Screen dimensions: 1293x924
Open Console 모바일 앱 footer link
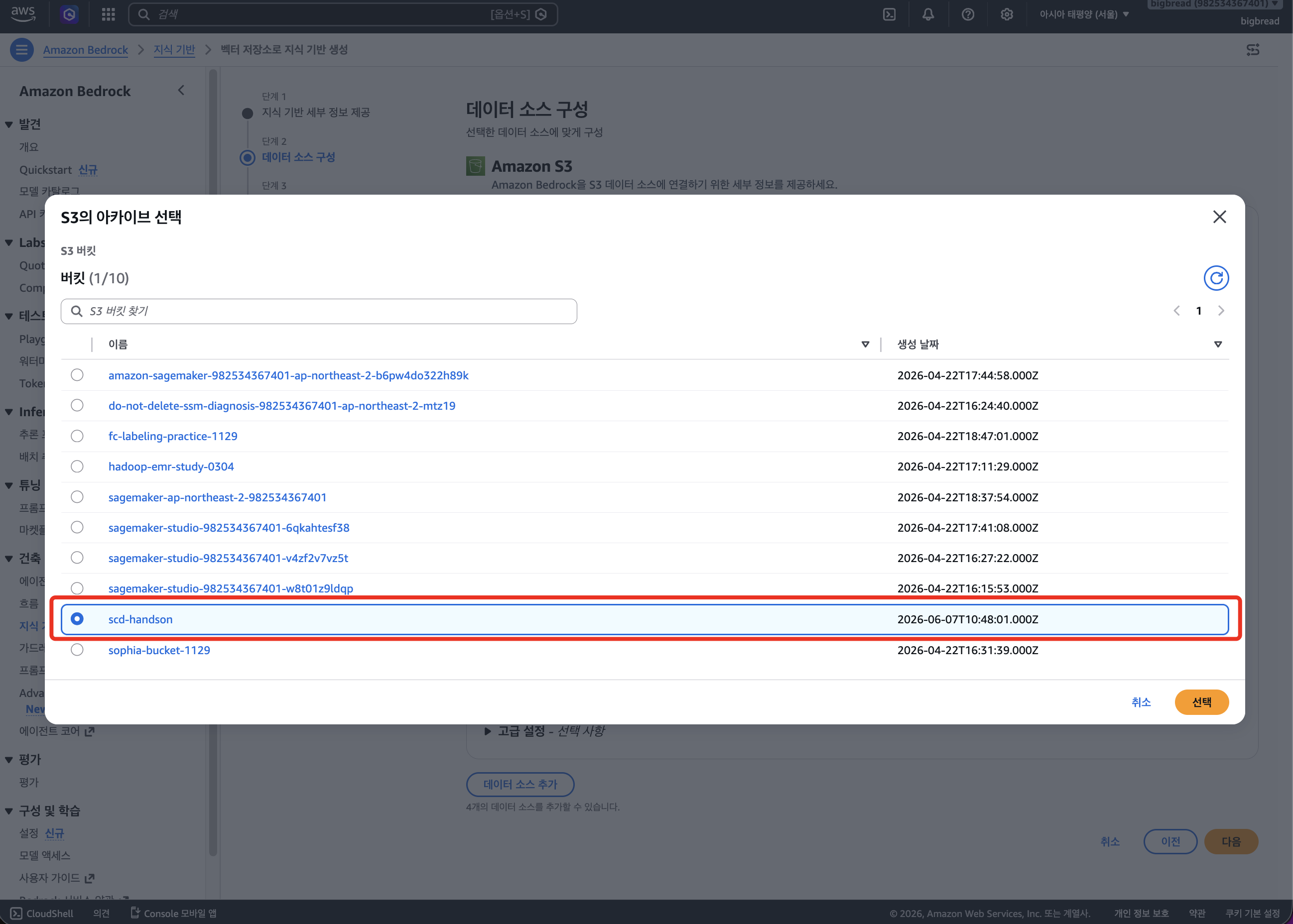[x=173, y=913]
